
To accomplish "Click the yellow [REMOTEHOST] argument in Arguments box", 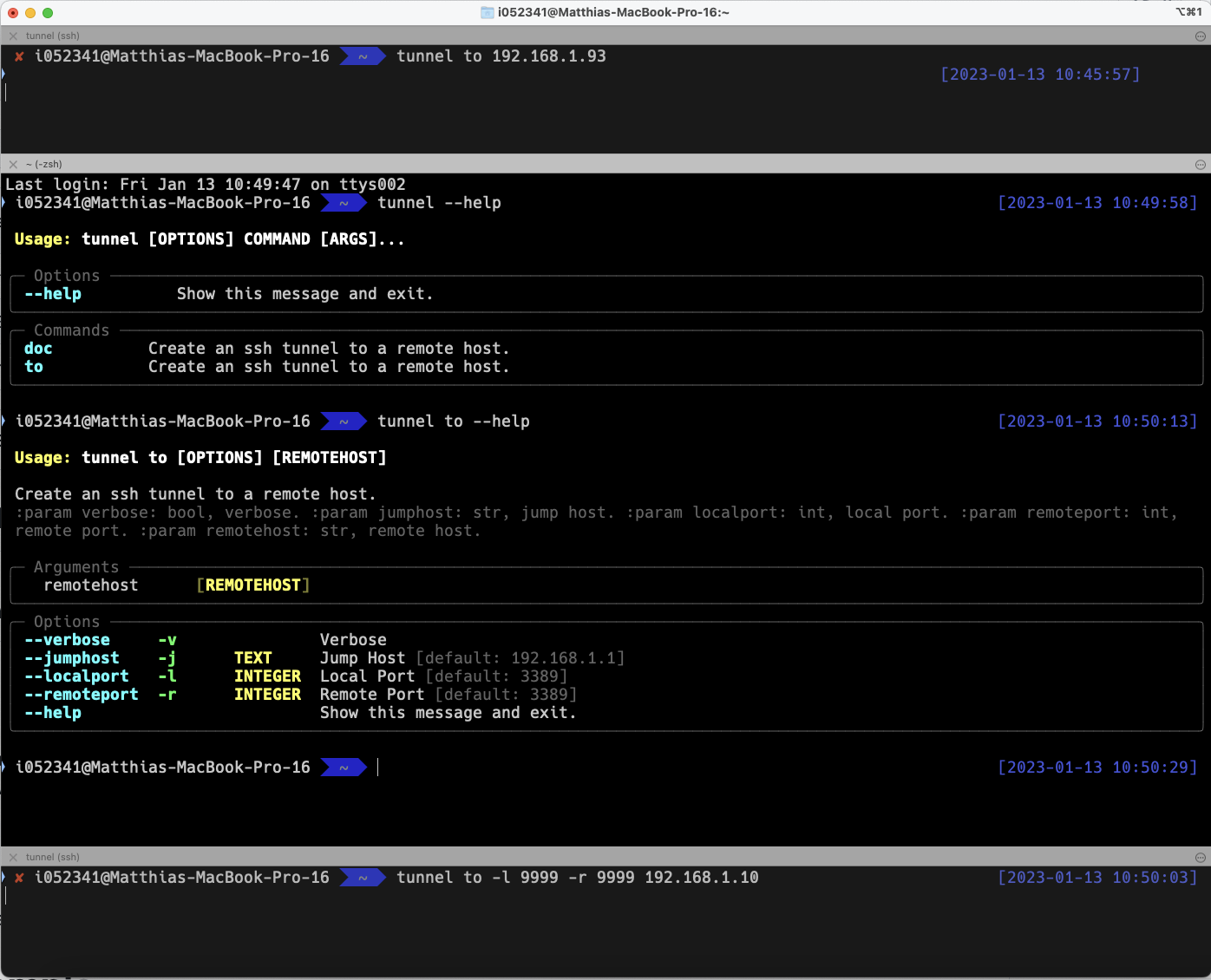I will pos(253,585).
